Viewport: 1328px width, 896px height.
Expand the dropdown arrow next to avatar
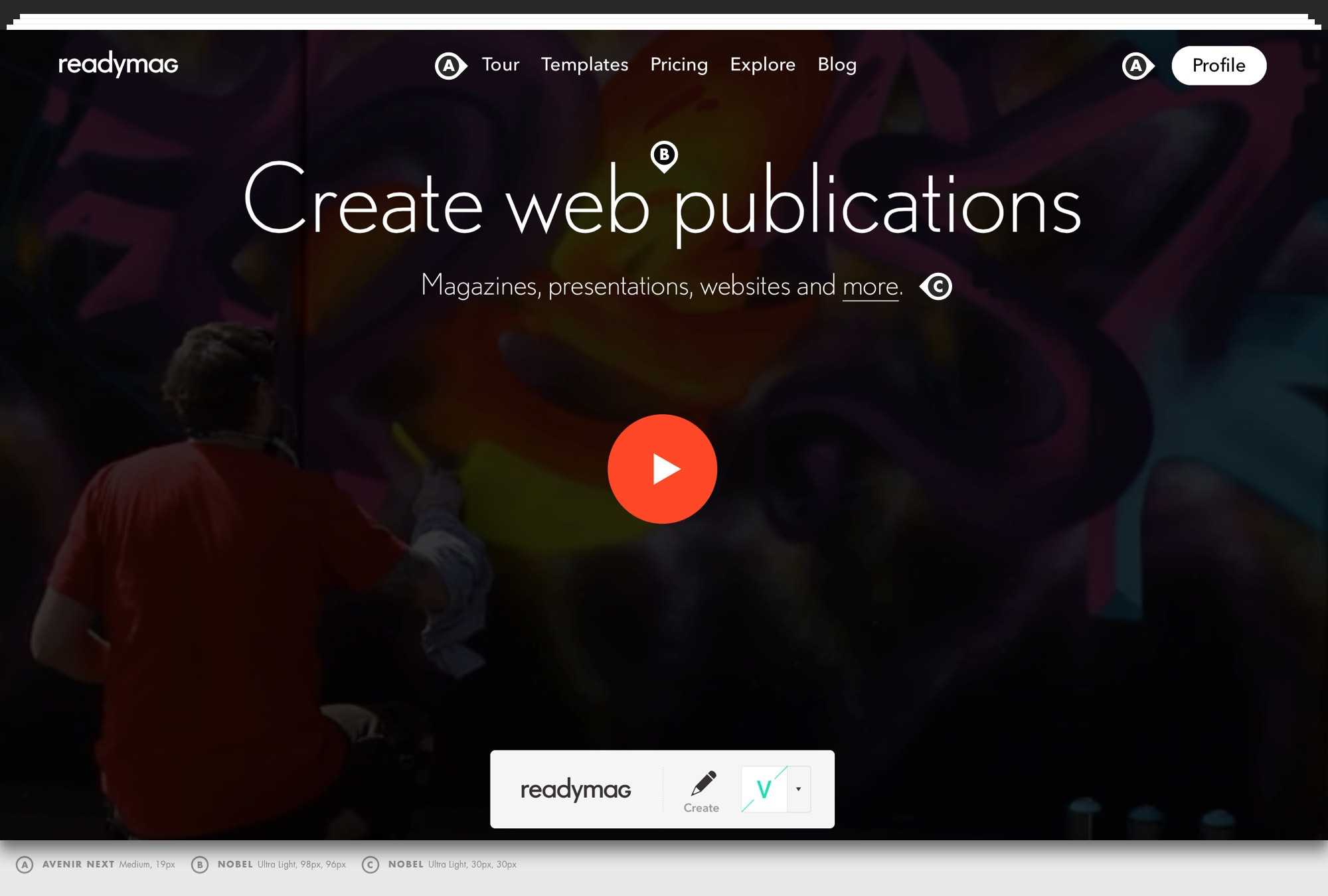click(x=799, y=789)
